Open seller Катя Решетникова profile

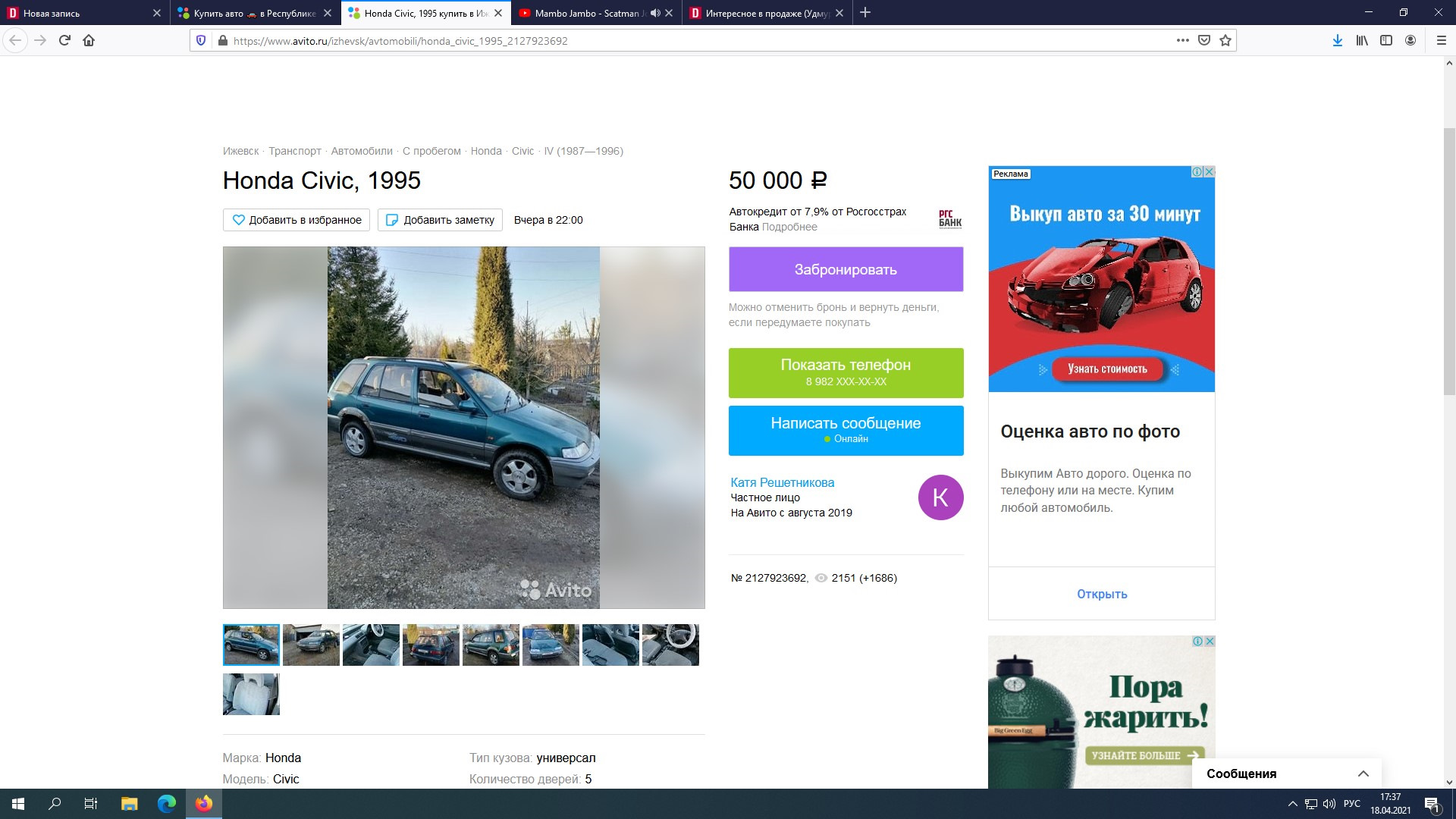[782, 482]
